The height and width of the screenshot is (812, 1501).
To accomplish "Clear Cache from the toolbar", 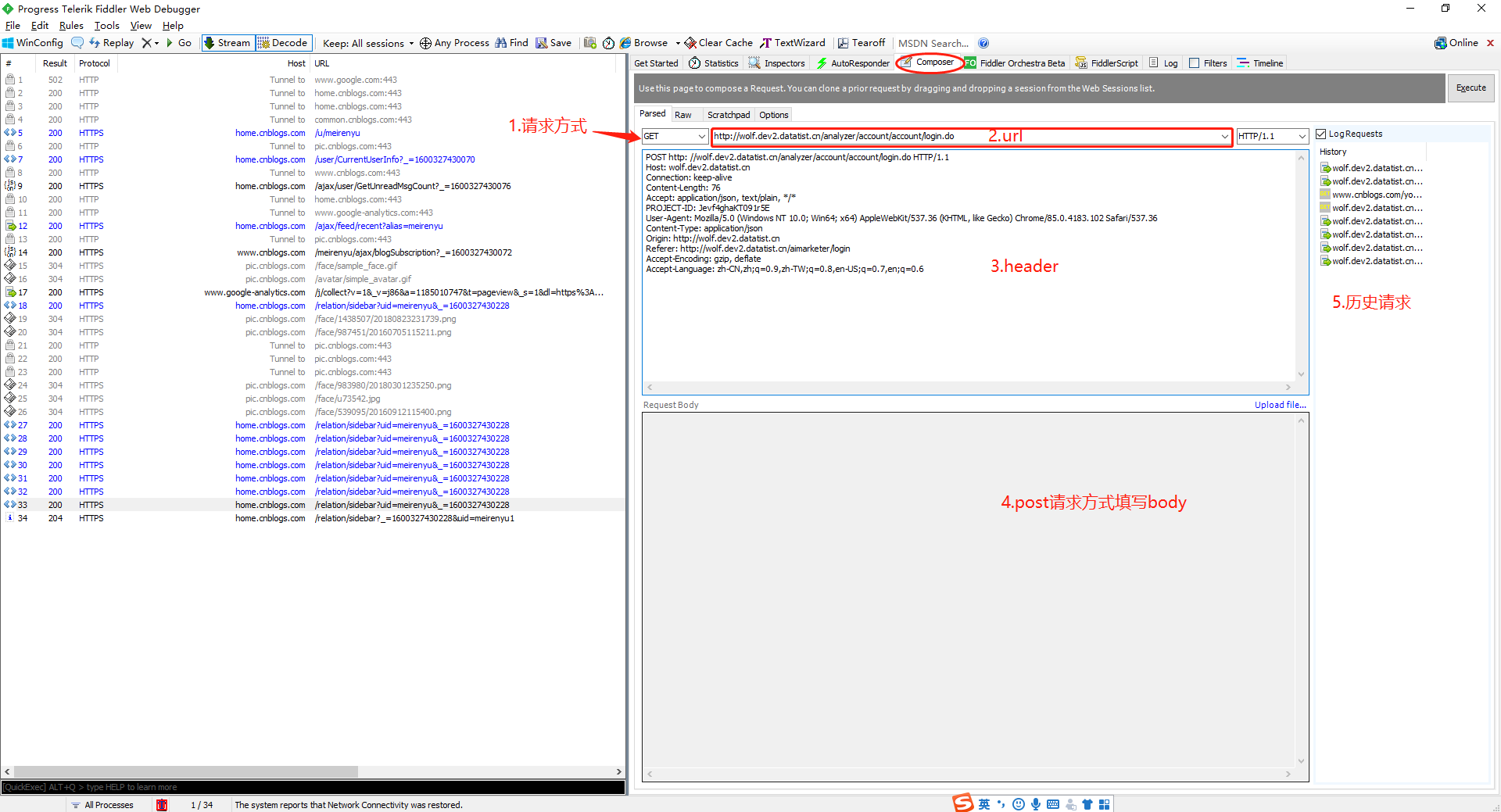I will (718, 43).
